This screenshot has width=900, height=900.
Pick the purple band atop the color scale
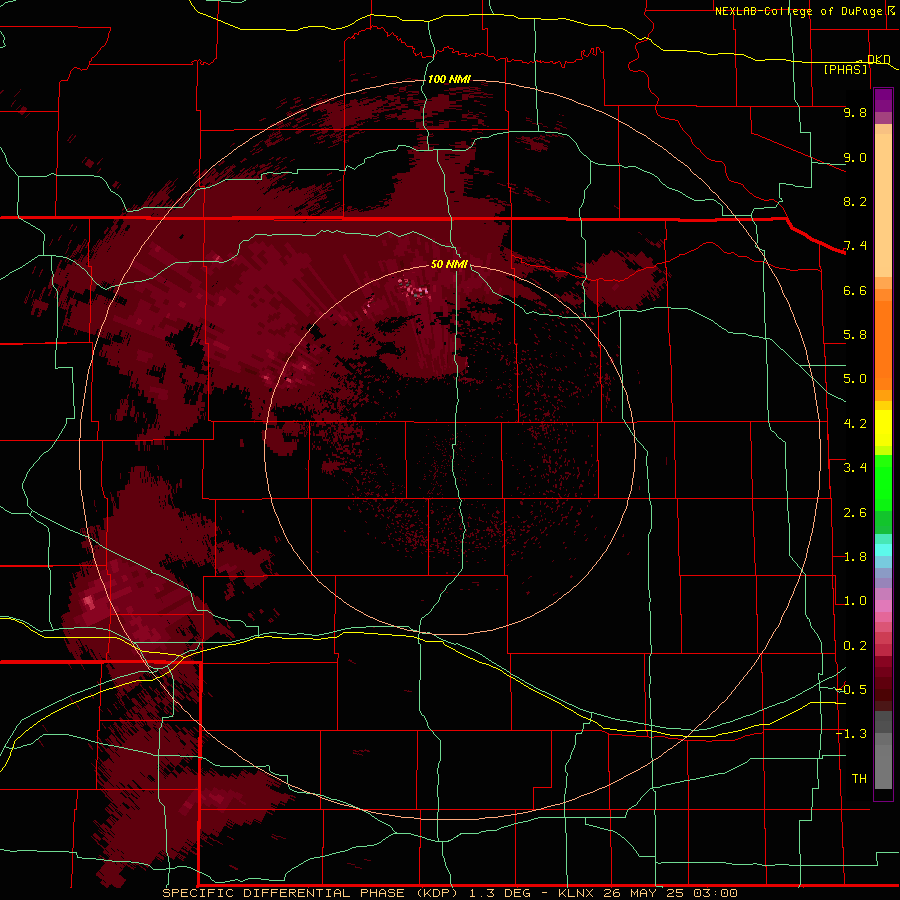point(883,100)
